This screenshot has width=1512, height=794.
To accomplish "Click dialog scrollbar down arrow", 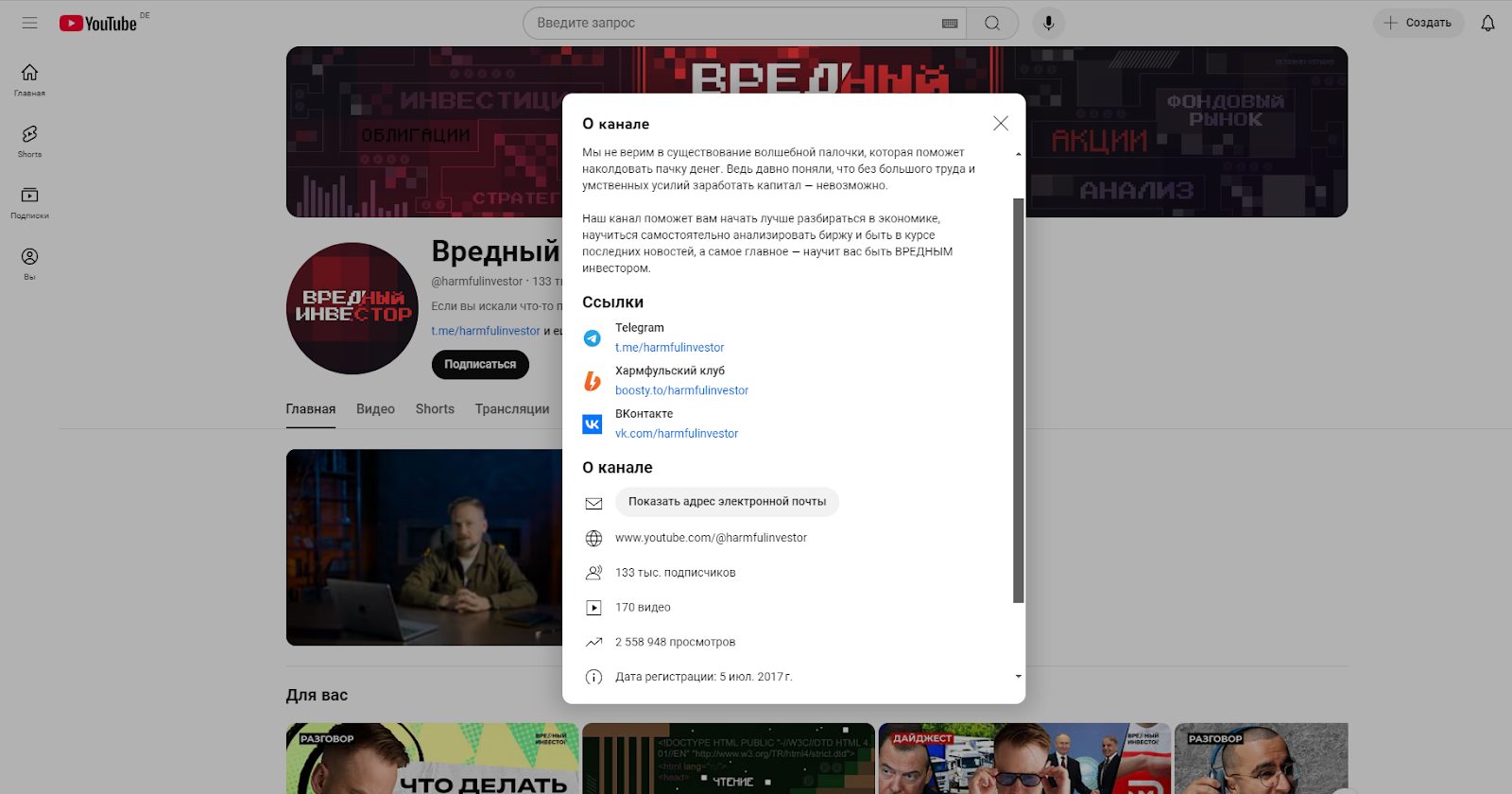I will 1018,677.
